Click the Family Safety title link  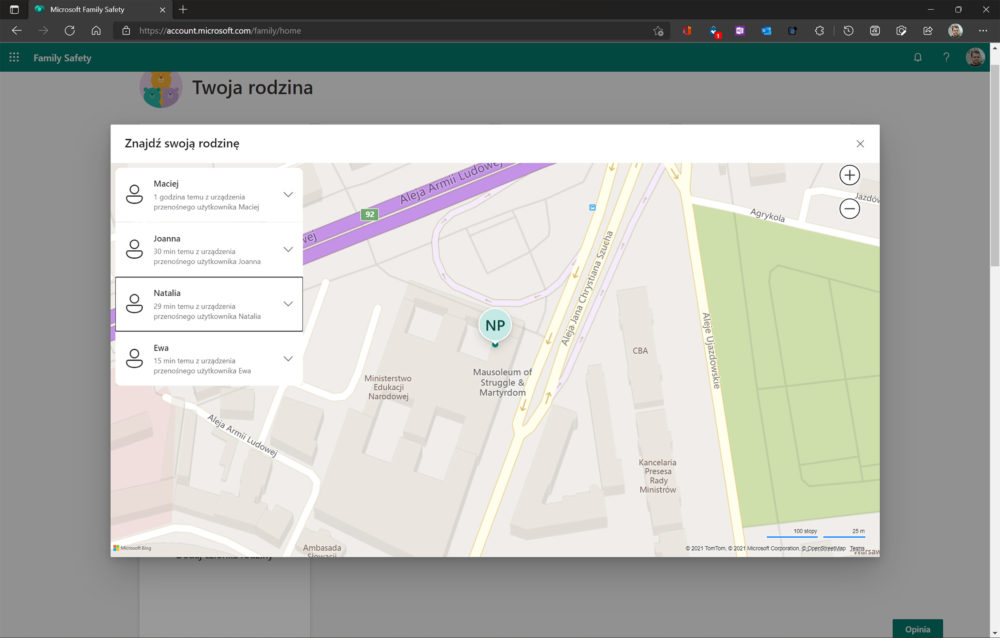click(x=62, y=58)
